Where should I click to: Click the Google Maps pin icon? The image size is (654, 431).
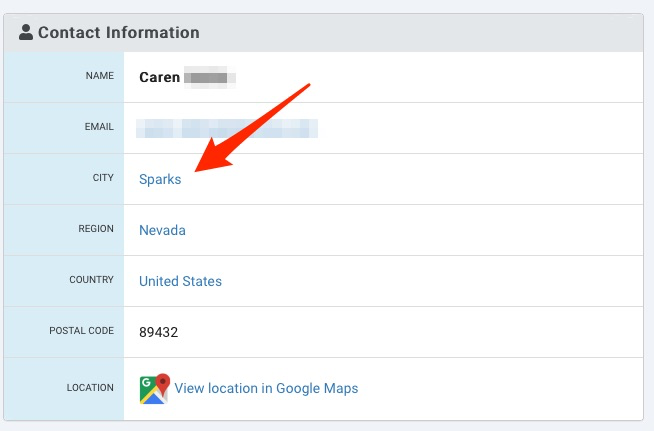155,389
